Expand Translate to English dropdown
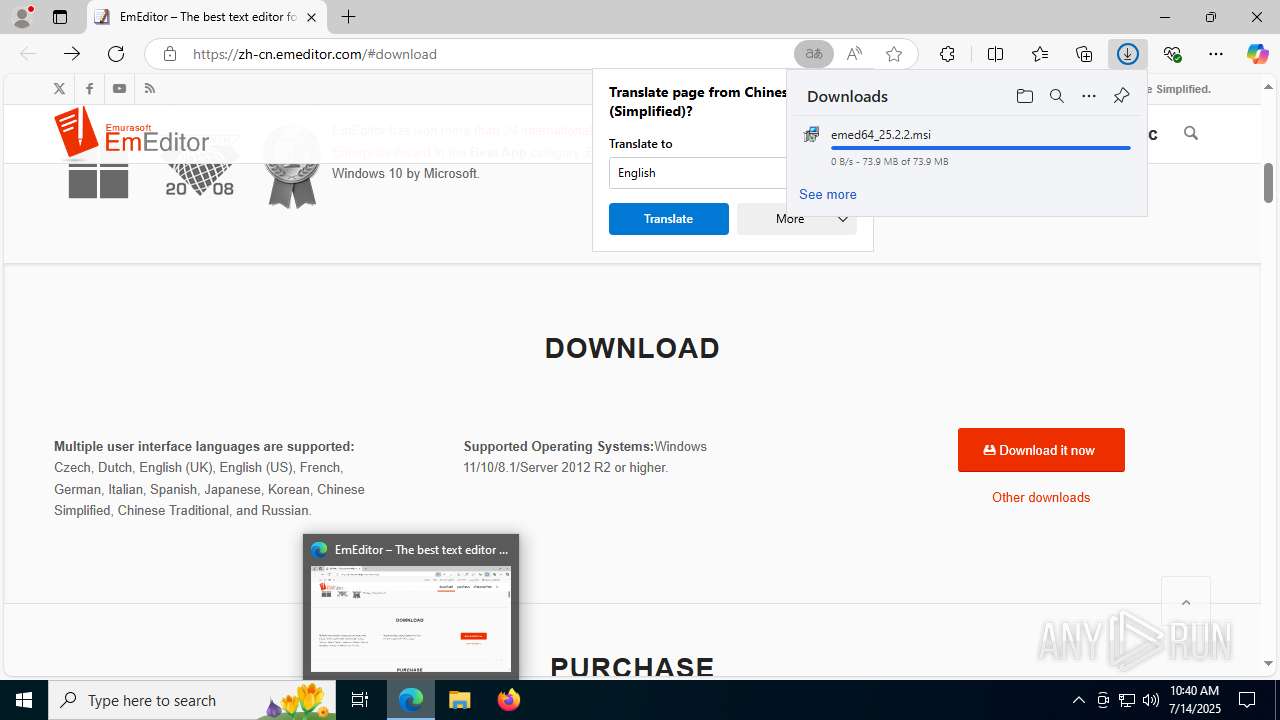 point(698,173)
